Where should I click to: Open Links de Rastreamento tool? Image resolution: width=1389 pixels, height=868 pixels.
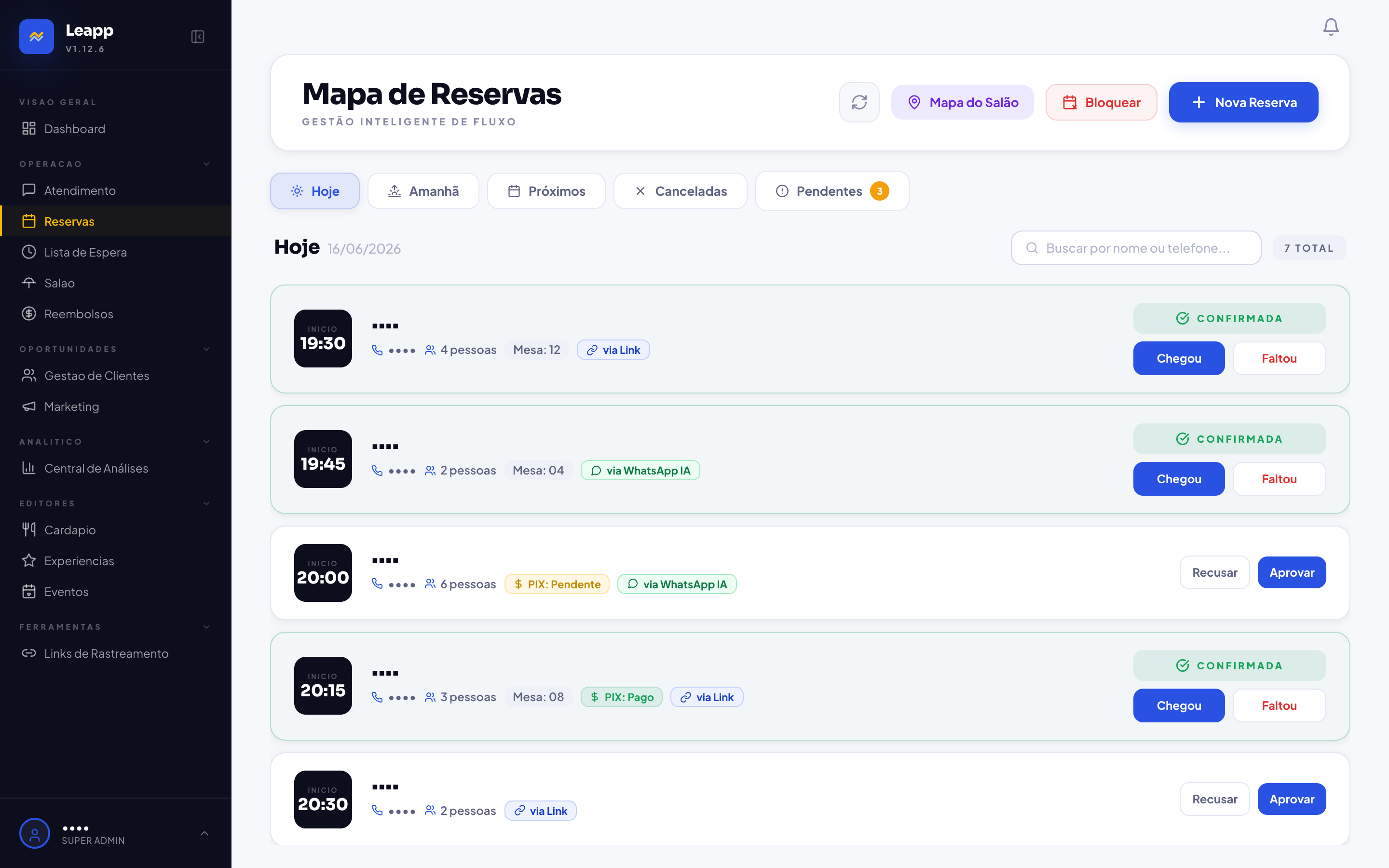pos(115,653)
